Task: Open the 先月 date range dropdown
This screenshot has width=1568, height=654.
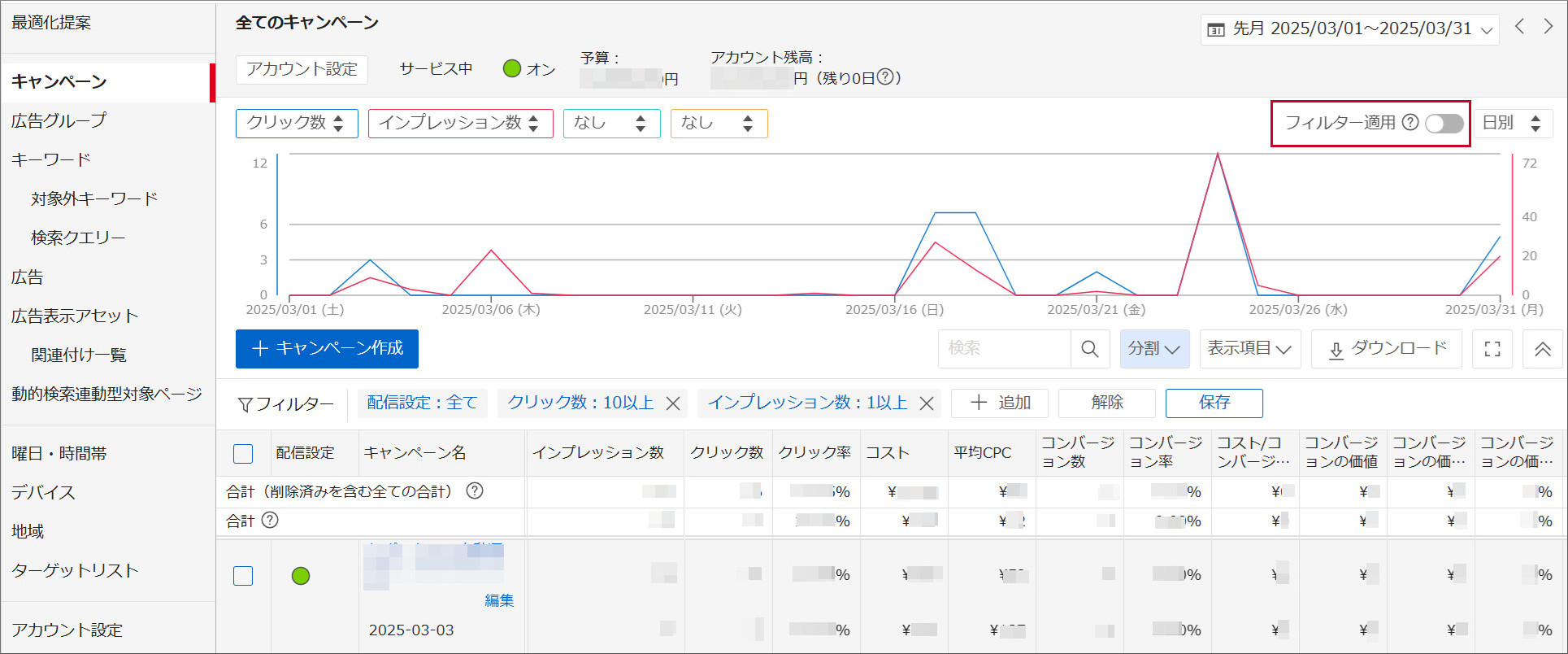Action: pos(1350,29)
